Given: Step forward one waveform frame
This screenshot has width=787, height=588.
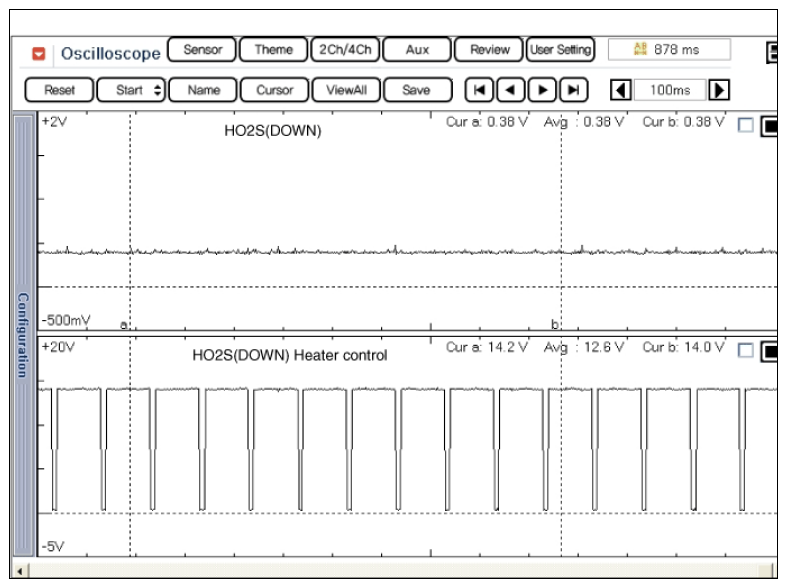Looking at the screenshot, I should [543, 90].
